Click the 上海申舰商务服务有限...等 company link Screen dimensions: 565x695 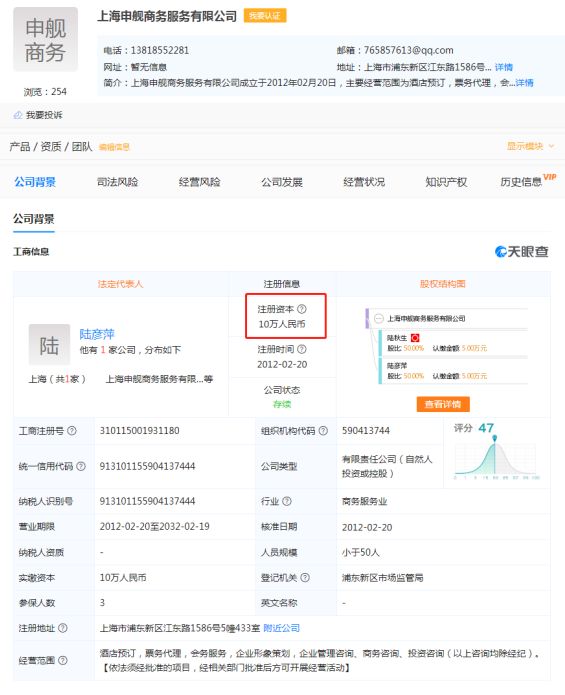point(160,379)
